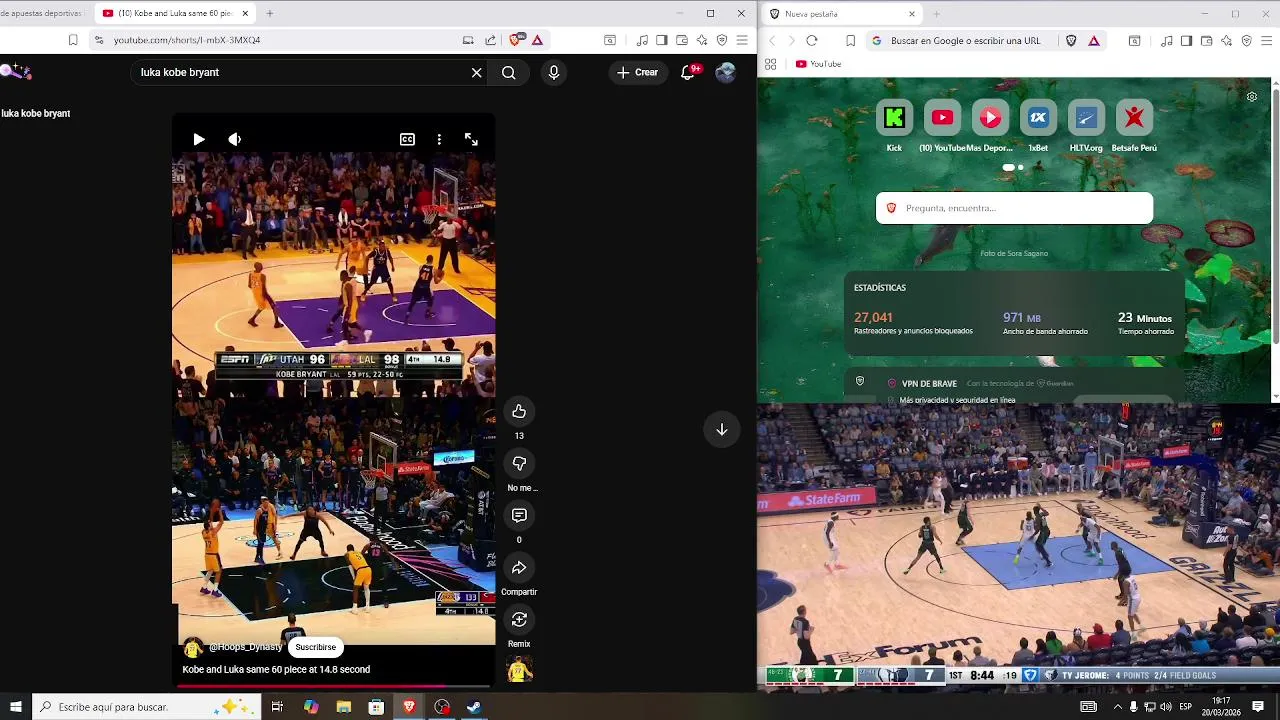Click the Pregunta, encuentra search box
The image size is (1280, 720).
click(x=1014, y=208)
